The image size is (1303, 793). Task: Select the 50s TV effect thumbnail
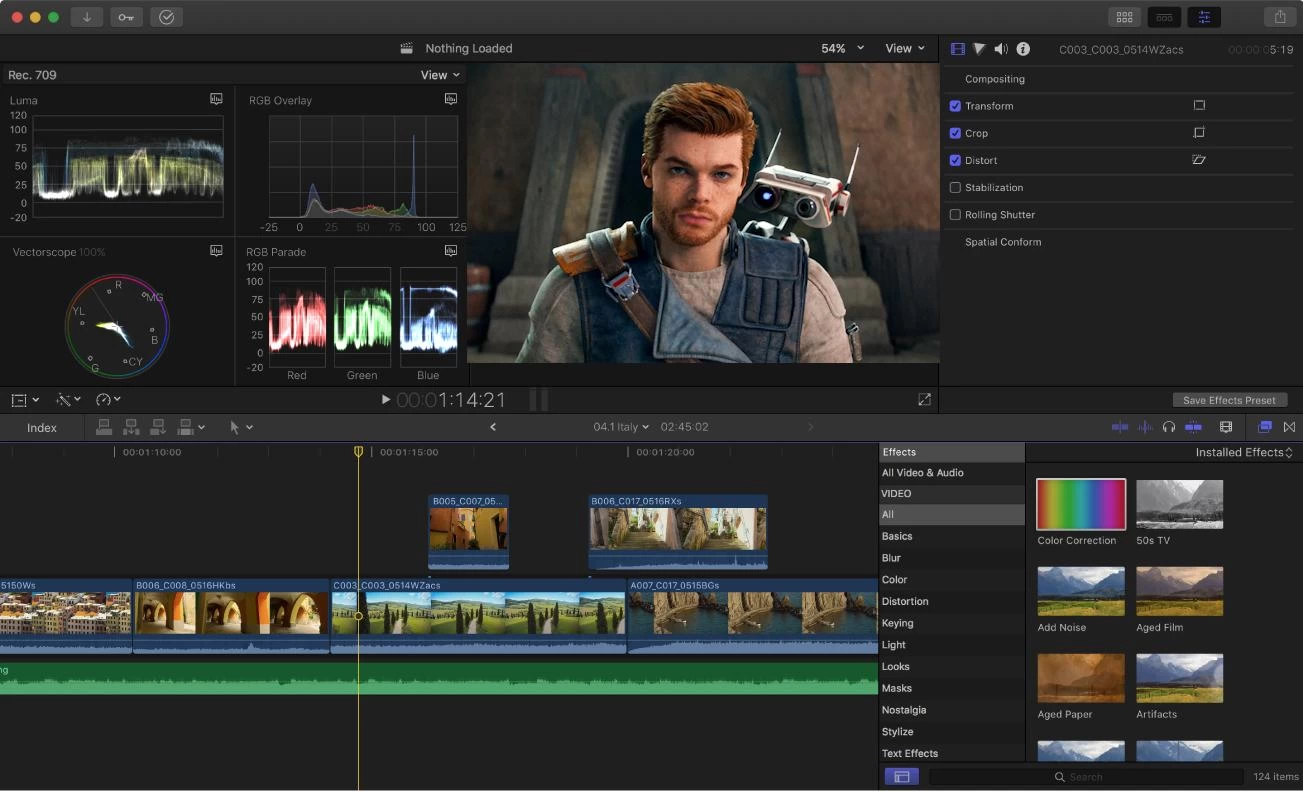pos(1180,504)
